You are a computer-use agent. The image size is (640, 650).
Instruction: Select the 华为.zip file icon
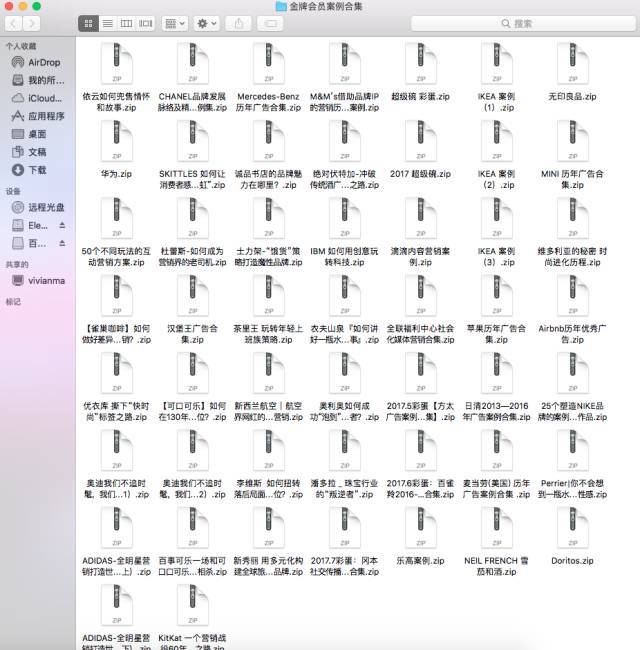(116, 141)
